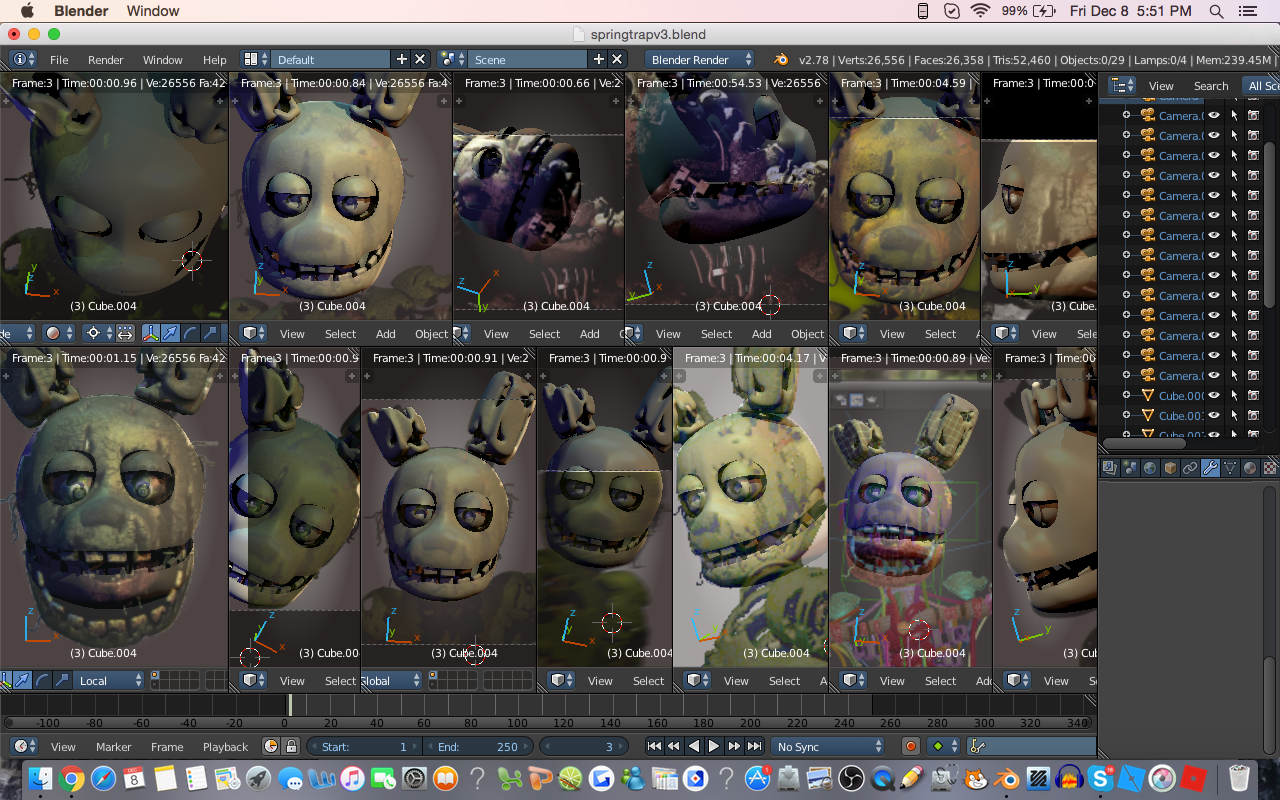Toggle automatic keyframe record button
Screen dimensions: 1280x800
(910, 746)
